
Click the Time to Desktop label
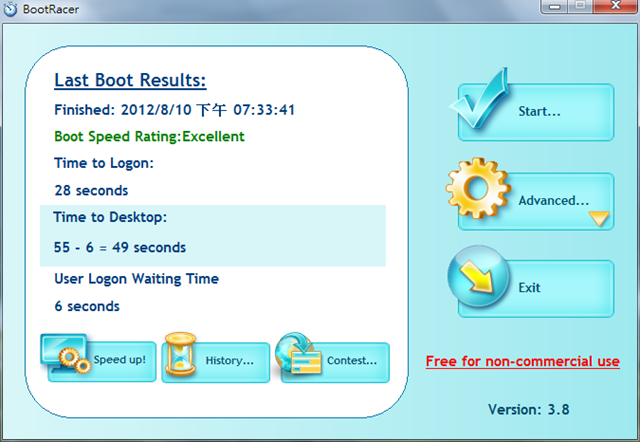[x=110, y=217]
